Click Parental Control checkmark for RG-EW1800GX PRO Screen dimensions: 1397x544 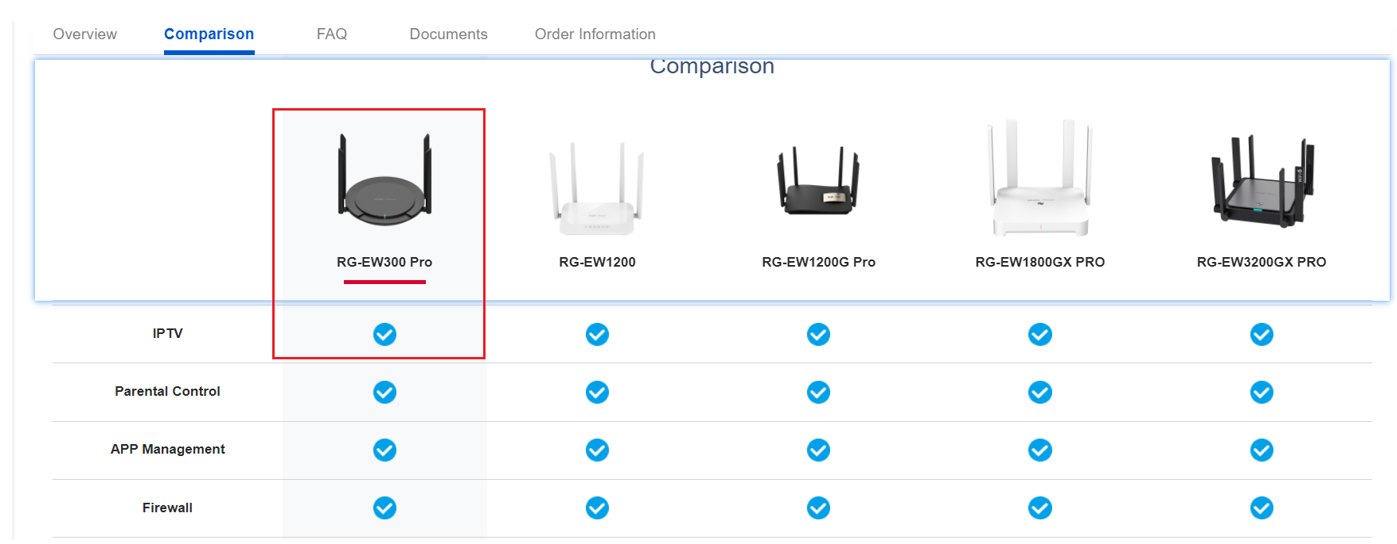tap(1040, 392)
